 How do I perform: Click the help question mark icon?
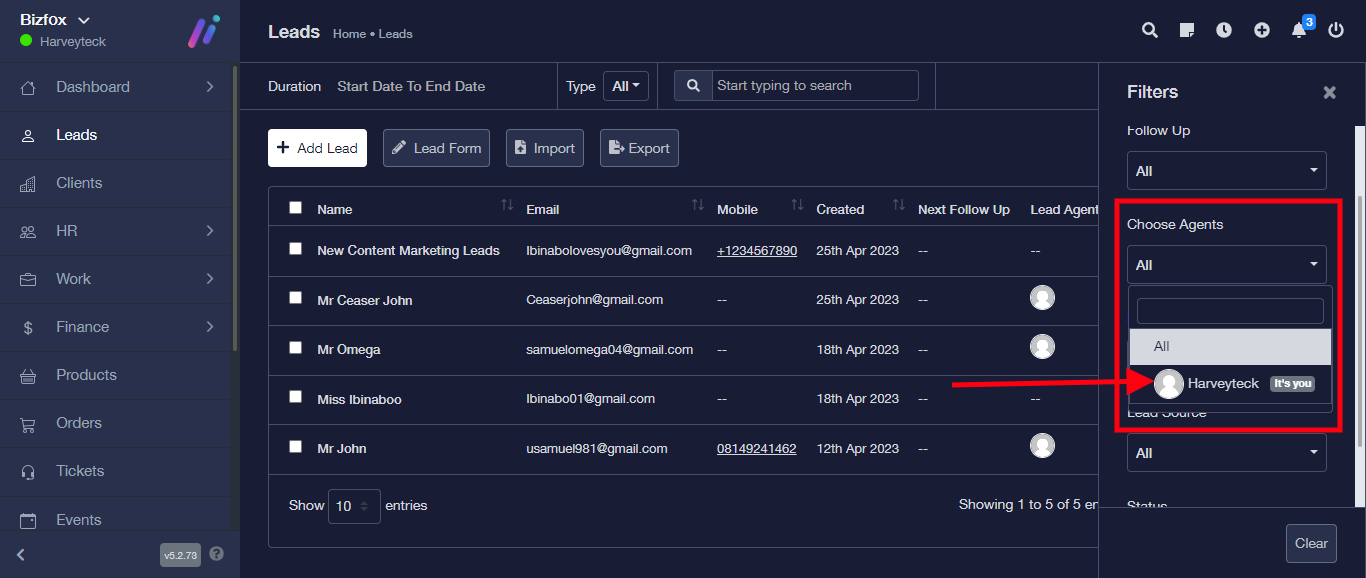tap(217, 554)
